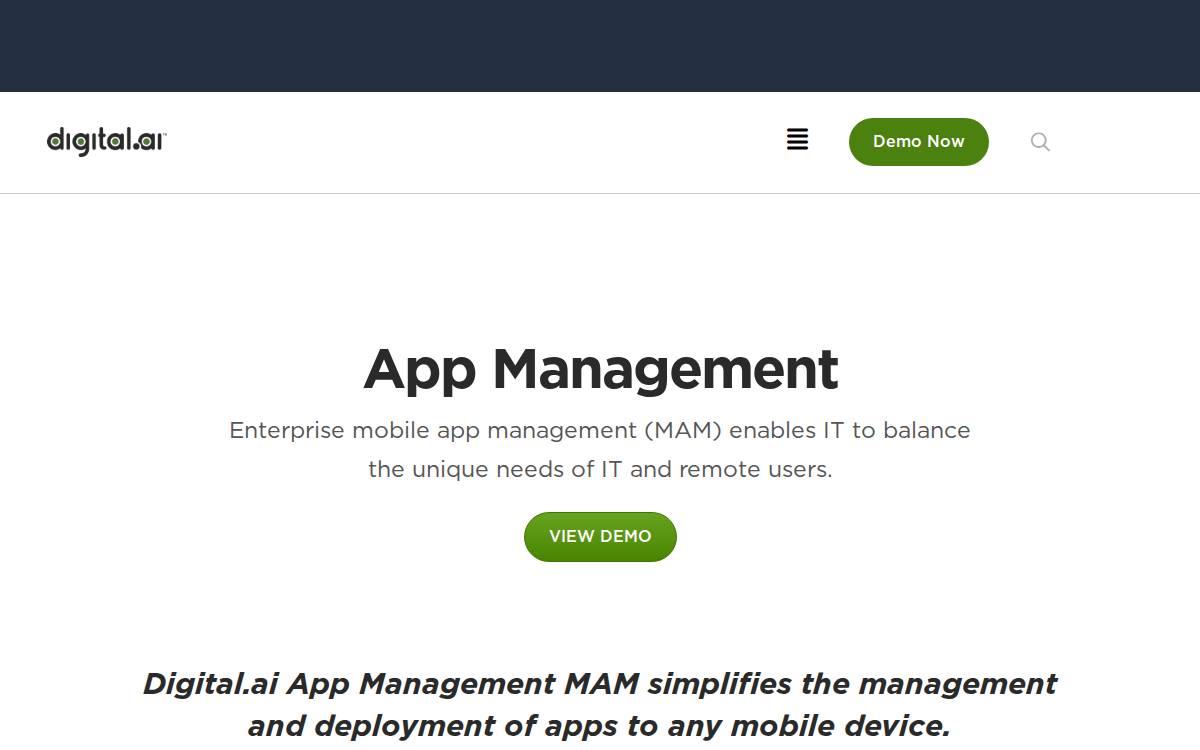
Task: Click the digital.ai logo
Action: 107,141
